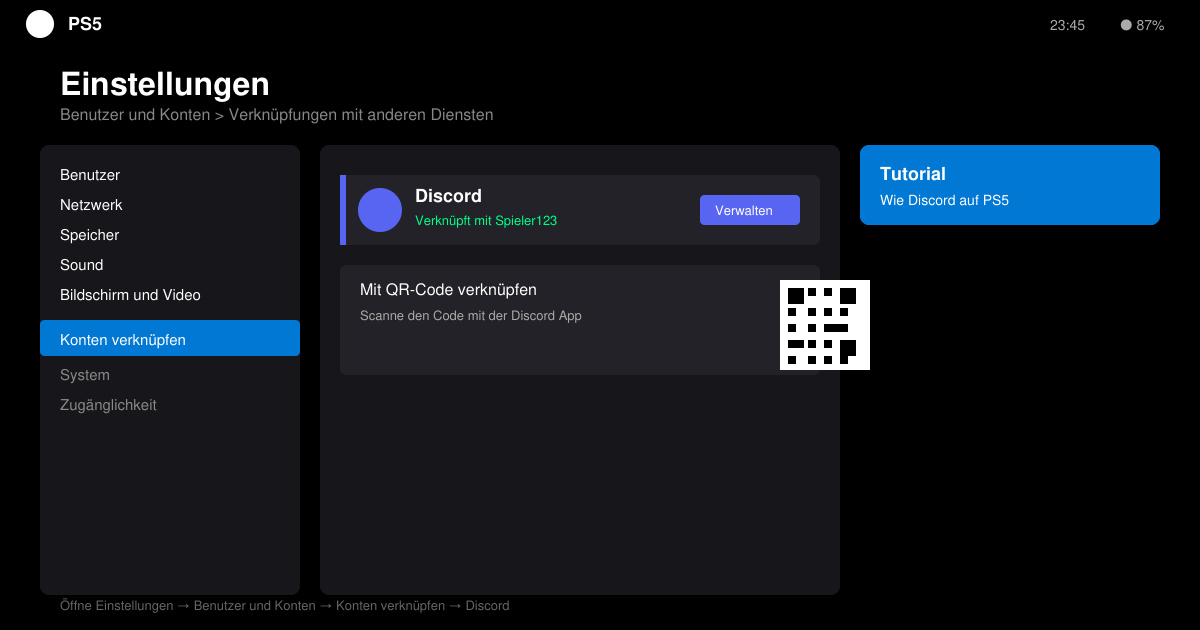This screenshot has height=630, width=1200.
Task: Click the round white PS5 logo icon
Action: pos(40,24)
